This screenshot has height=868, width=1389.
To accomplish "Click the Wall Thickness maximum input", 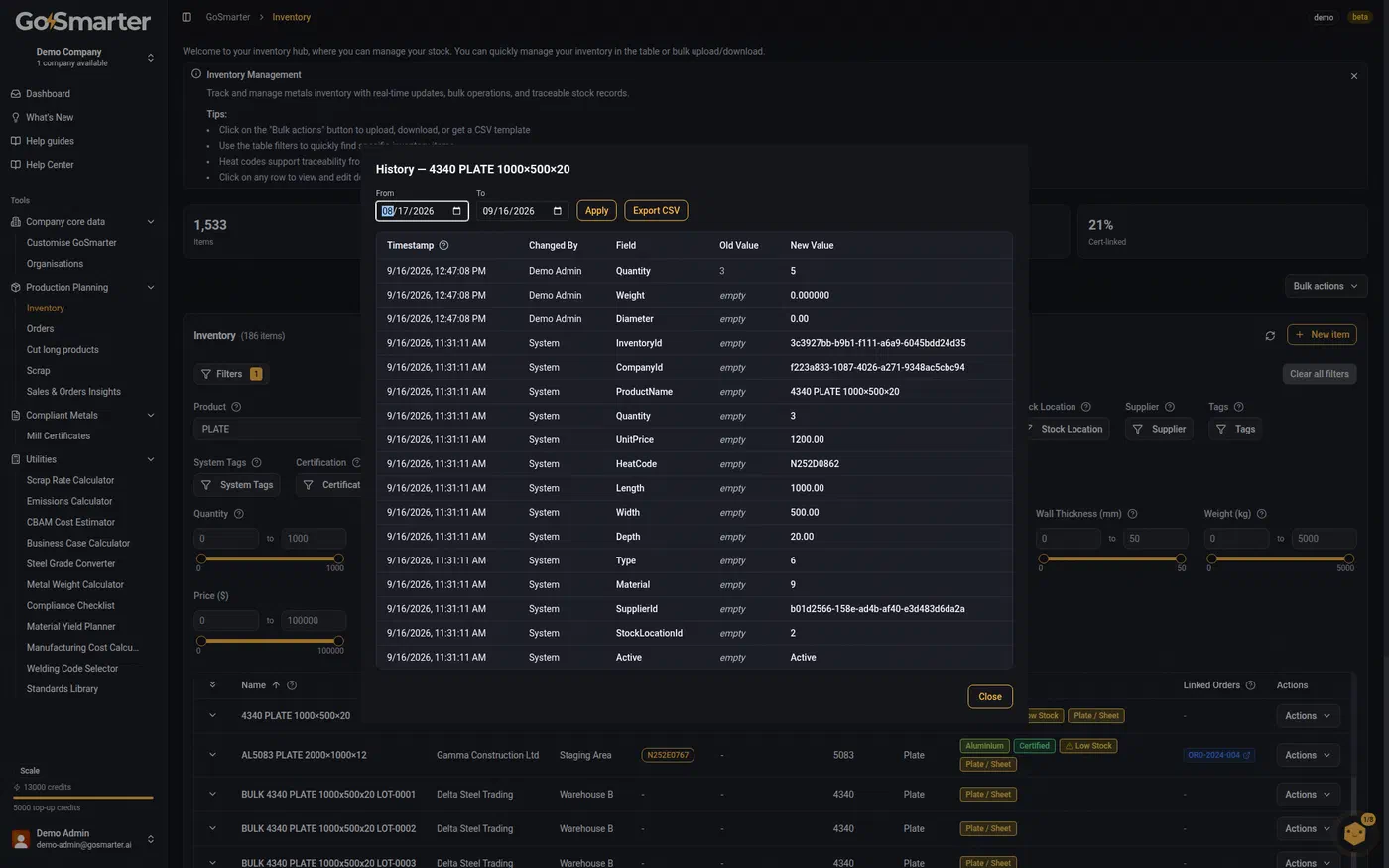I will point(1156,539).
